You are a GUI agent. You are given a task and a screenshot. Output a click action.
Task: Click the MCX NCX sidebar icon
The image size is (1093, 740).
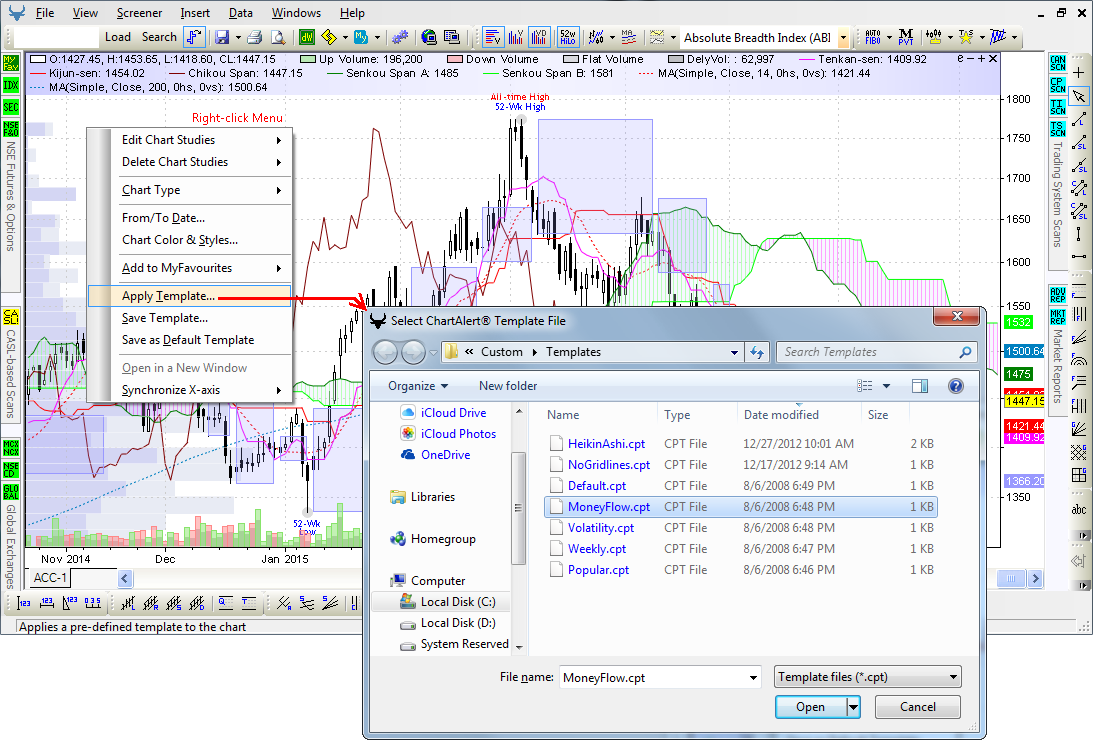coord(10,447)
